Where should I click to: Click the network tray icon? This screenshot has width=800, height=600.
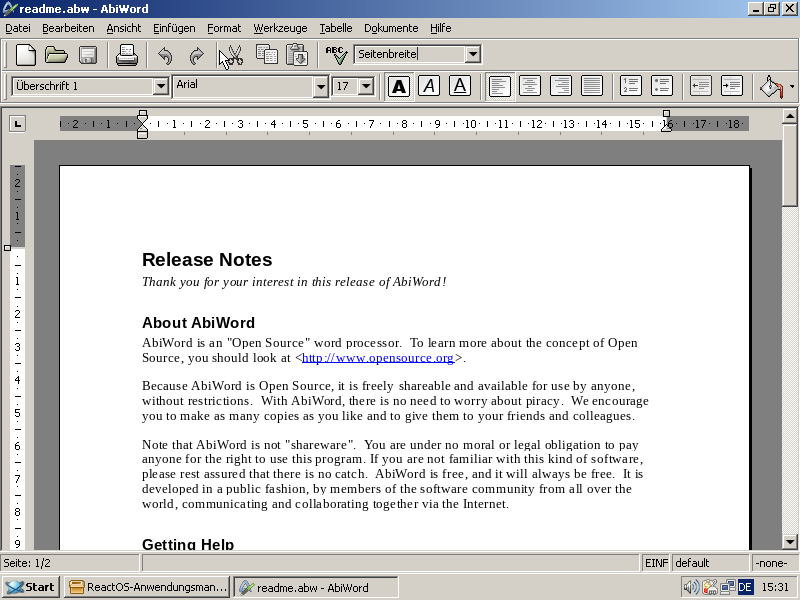728,587
